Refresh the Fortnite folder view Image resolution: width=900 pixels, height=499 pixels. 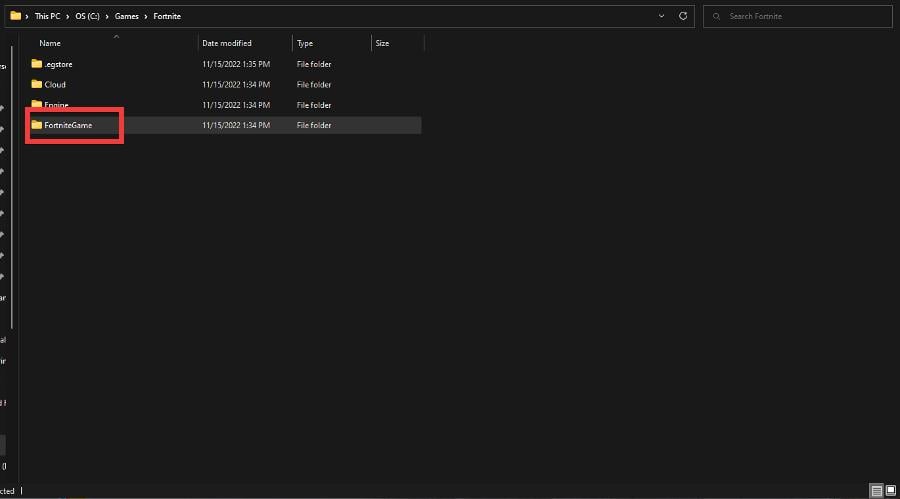[x=683, y=16]
